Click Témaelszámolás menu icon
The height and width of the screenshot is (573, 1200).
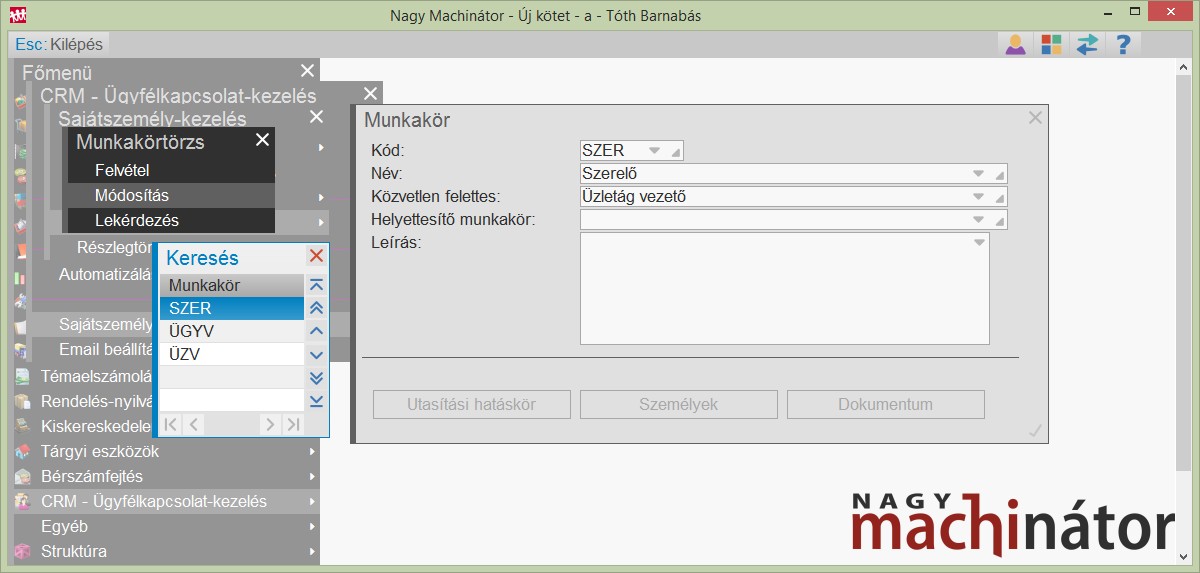coord(22,377)
